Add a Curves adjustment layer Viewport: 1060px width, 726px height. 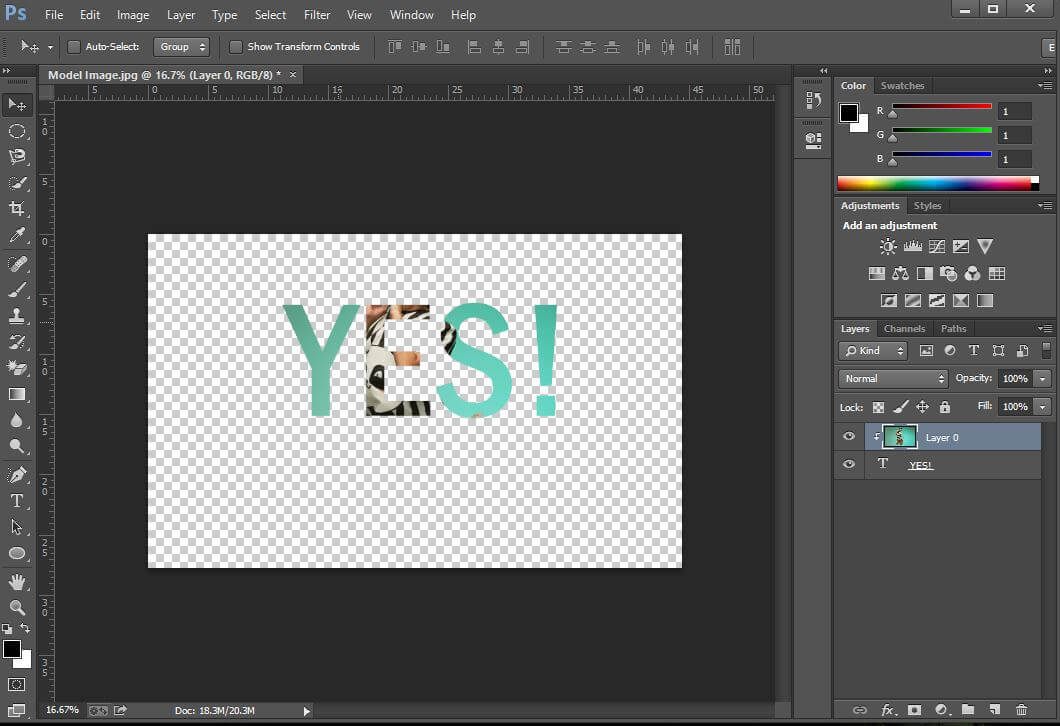click(936, 246)
